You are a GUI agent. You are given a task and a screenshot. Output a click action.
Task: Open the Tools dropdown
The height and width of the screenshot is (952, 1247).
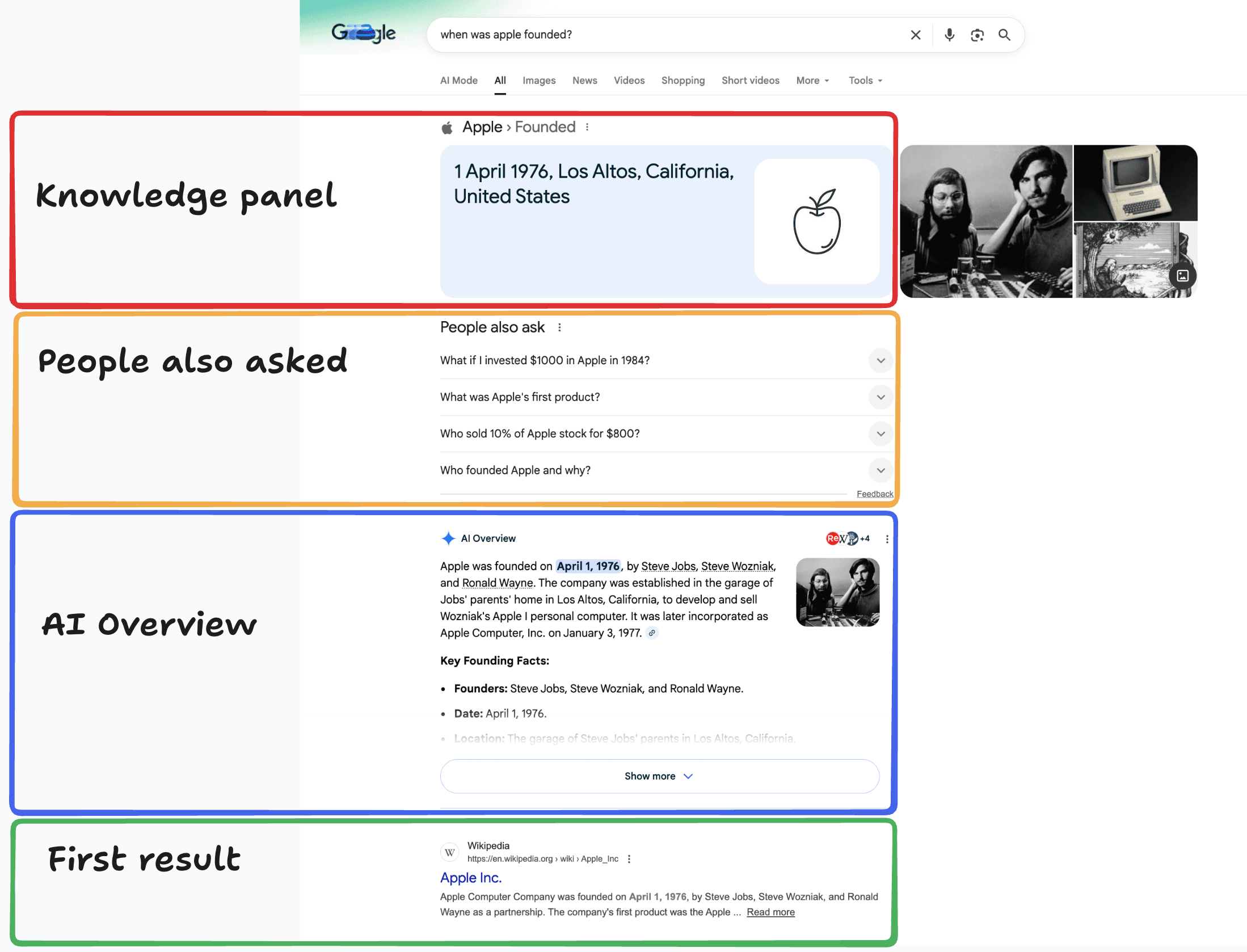[865, 81]
